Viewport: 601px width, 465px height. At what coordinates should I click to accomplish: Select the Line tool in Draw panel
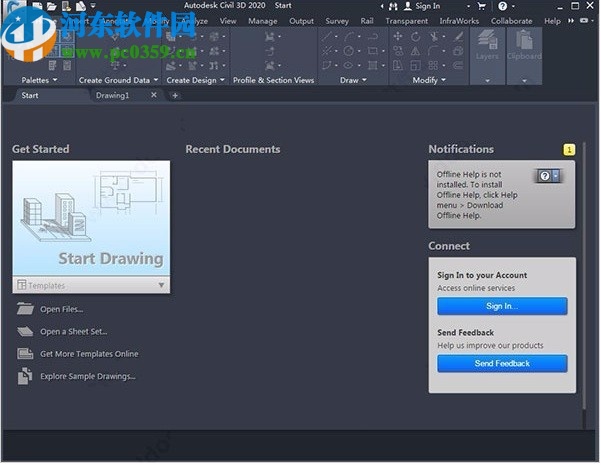[x=327, y=36]
